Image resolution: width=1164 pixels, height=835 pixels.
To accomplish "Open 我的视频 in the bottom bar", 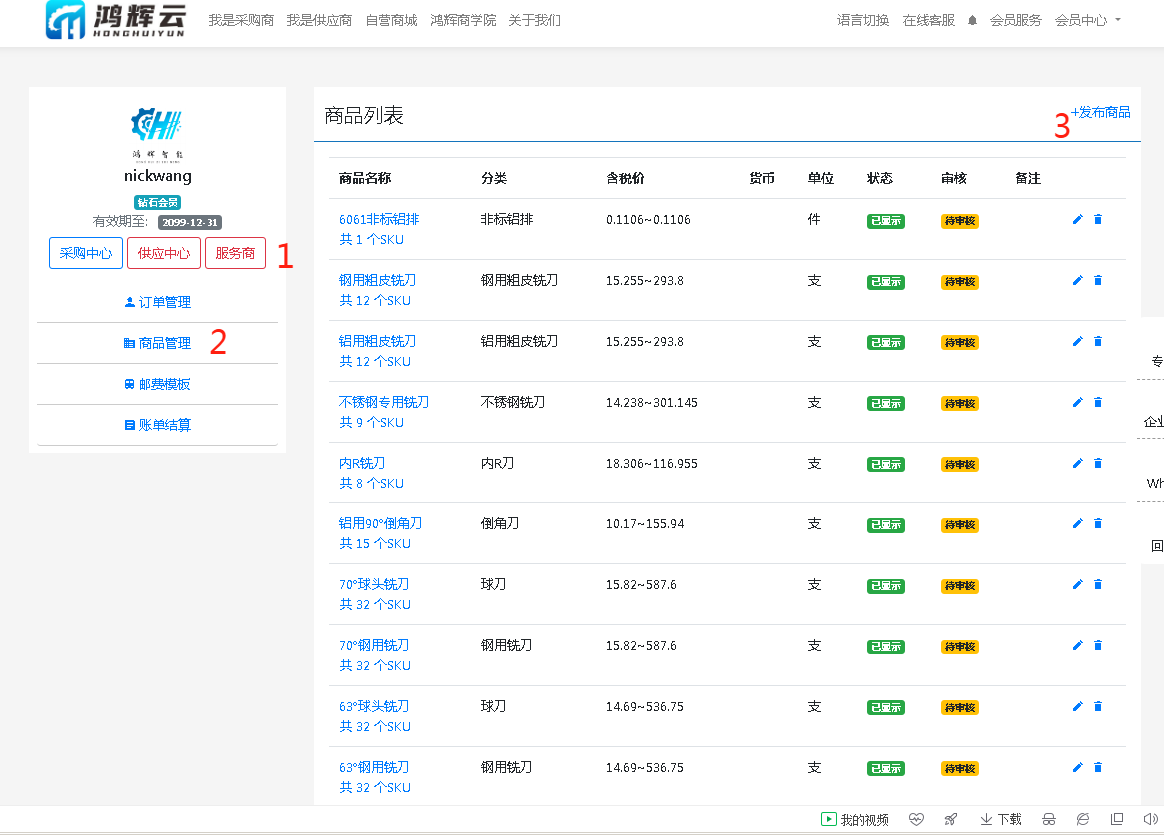I will (x=854, y=819).
